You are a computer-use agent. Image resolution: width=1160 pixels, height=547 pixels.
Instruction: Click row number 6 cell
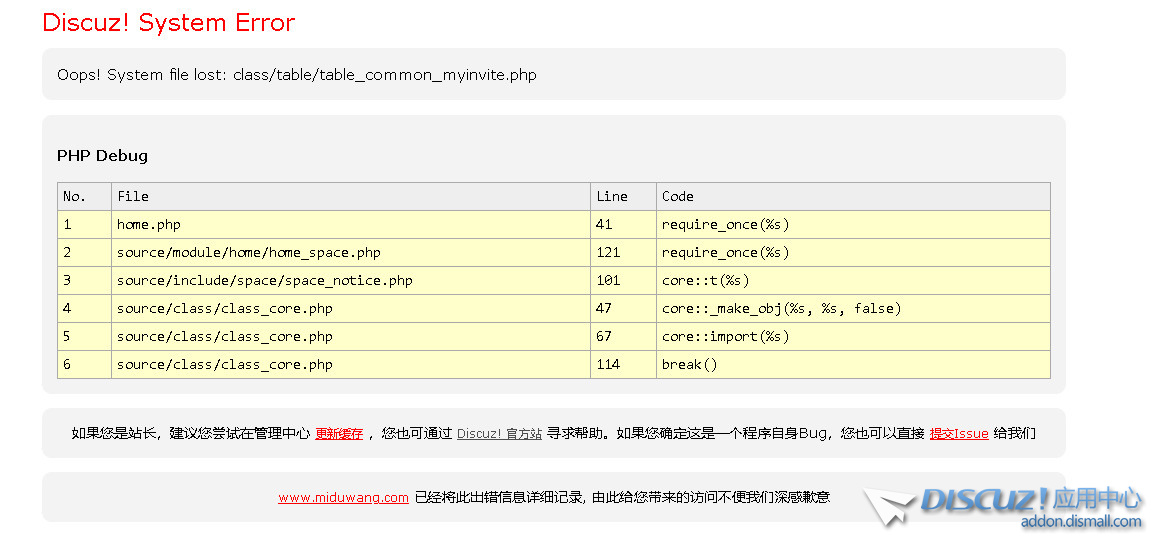pyautogui.click(x=84, y=365)
